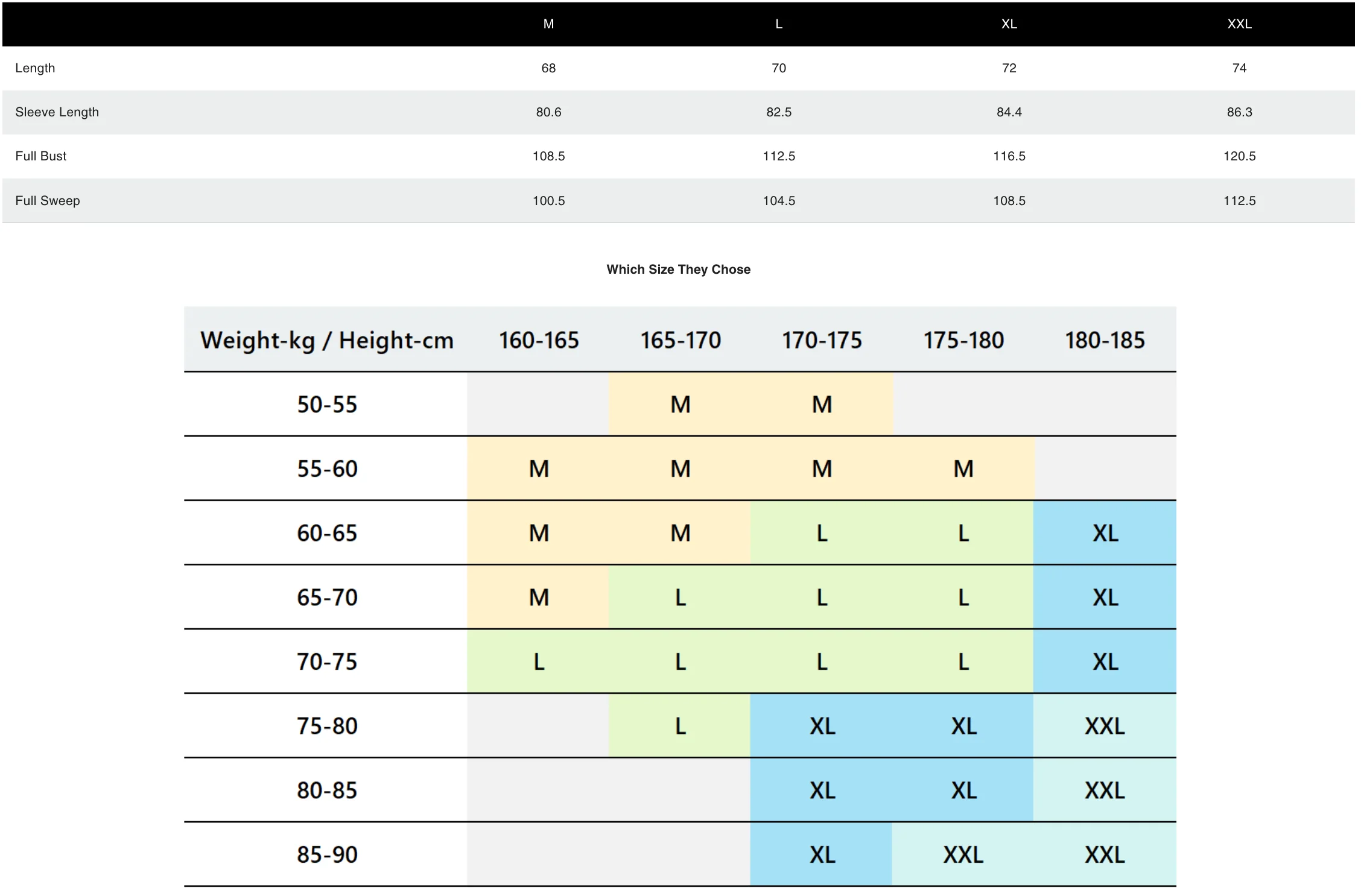This screenshot has height=896, width=1361.
Task: Click the Length value 68
Action: [x=548, y=68]
